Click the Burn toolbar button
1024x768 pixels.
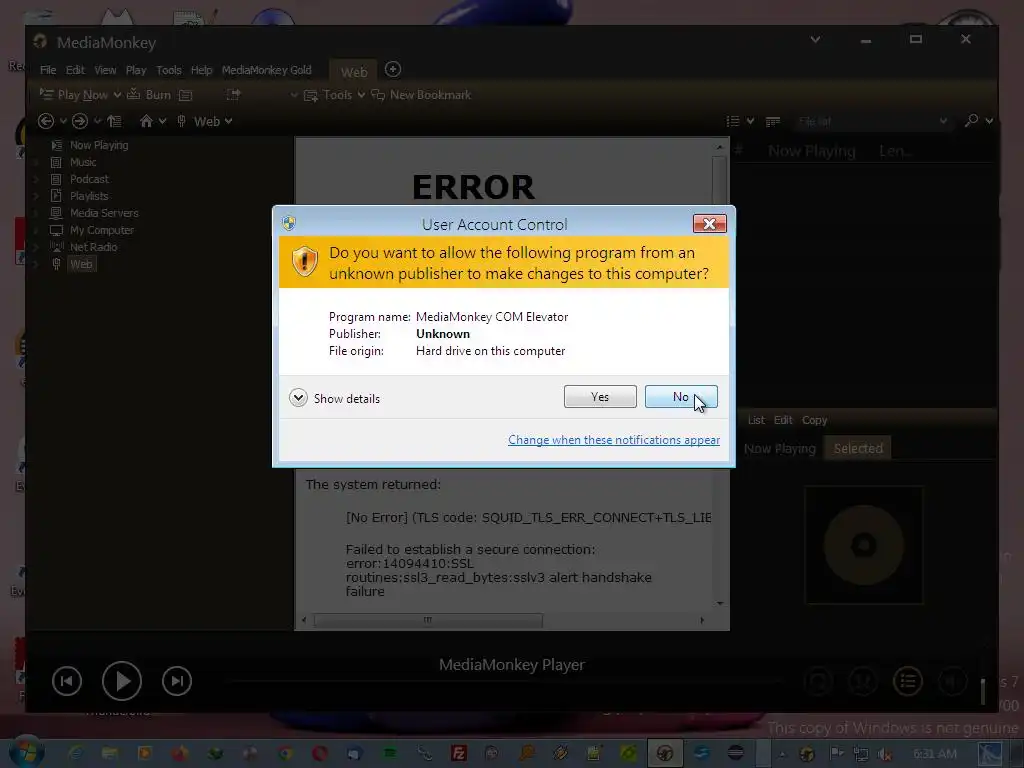(x=149, y=95)
